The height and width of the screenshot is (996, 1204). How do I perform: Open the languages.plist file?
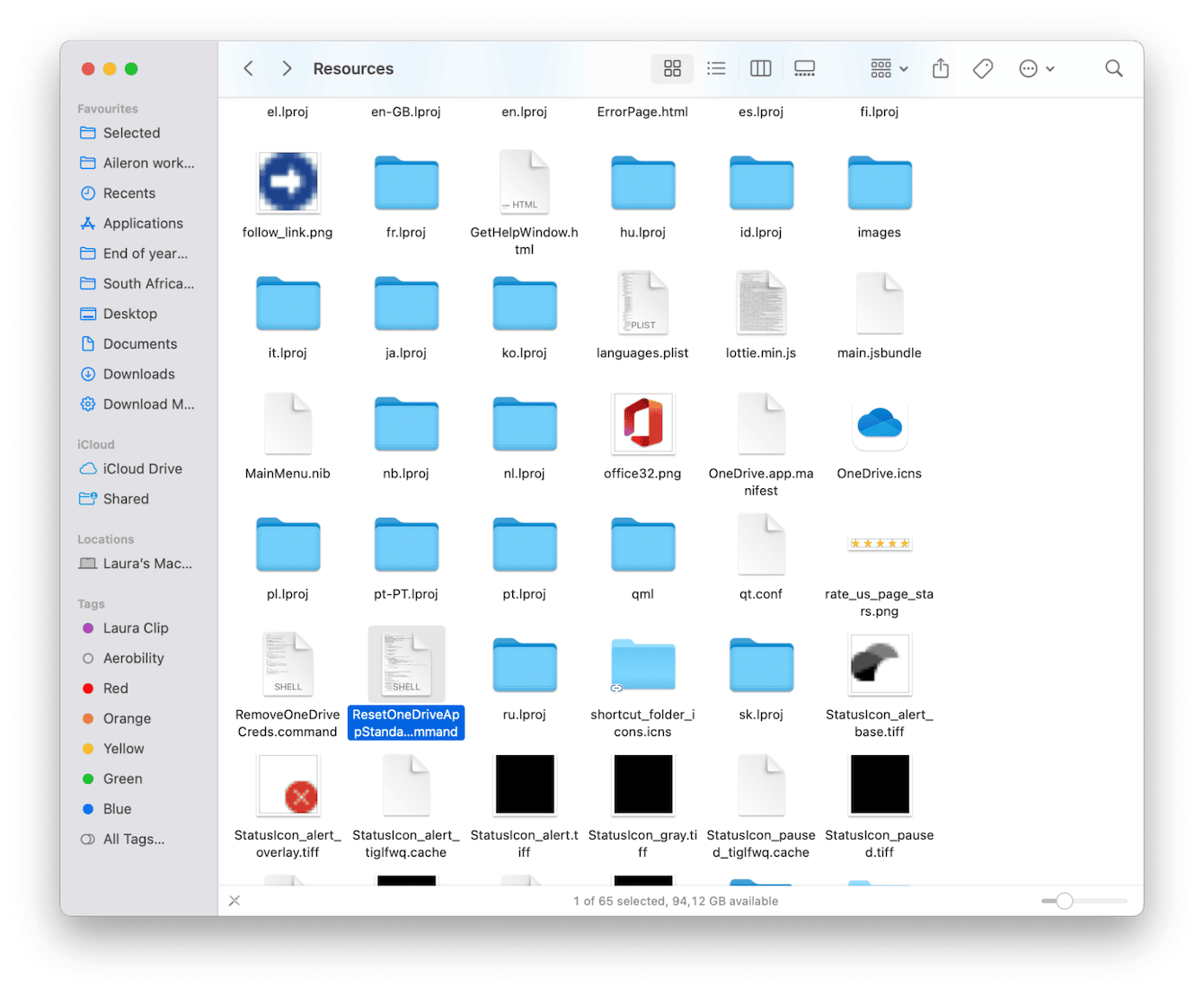point(642,303)
